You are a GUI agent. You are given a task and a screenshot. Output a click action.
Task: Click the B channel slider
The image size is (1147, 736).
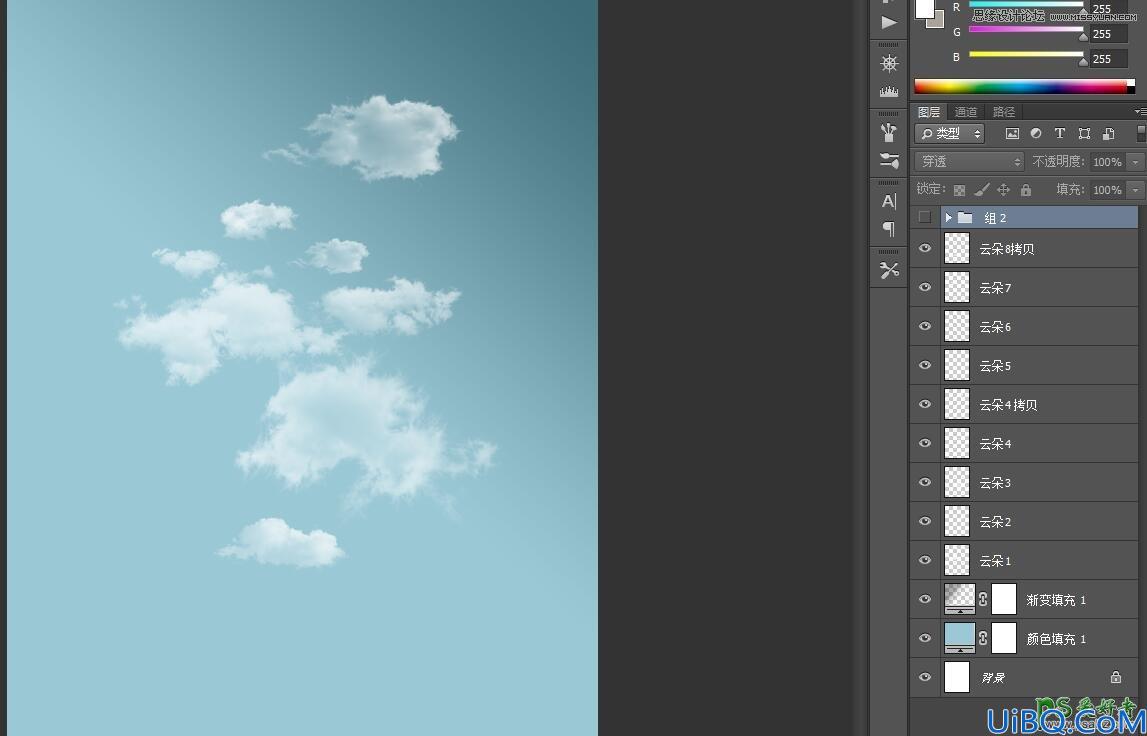pyautogui.click(x=1026, y=54)
